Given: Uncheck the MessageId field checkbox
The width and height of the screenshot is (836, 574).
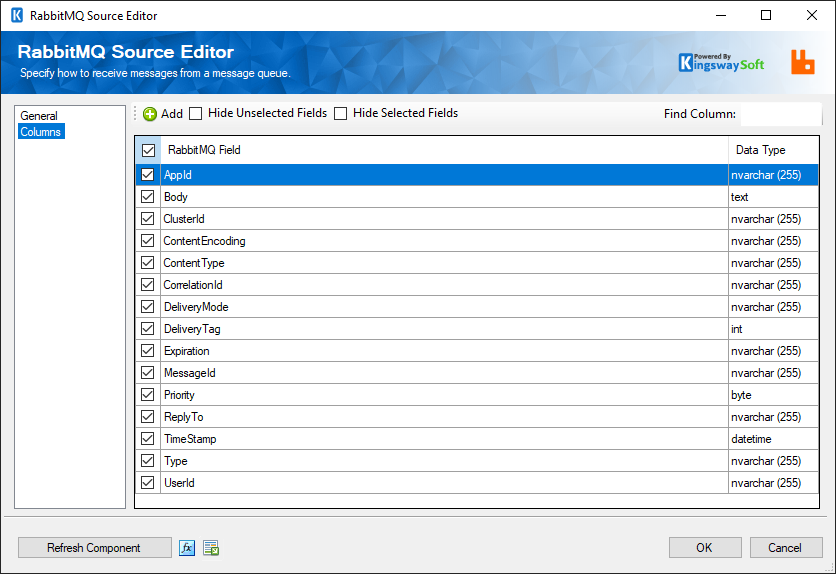Looking at the screenshot, I should 148,373.
